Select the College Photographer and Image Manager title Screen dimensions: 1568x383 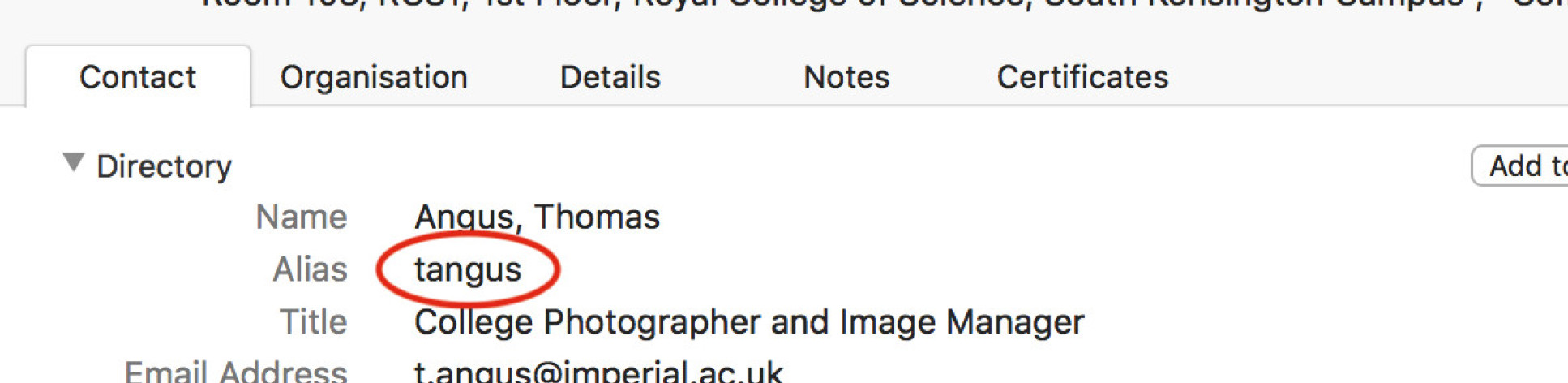point(748,322)
